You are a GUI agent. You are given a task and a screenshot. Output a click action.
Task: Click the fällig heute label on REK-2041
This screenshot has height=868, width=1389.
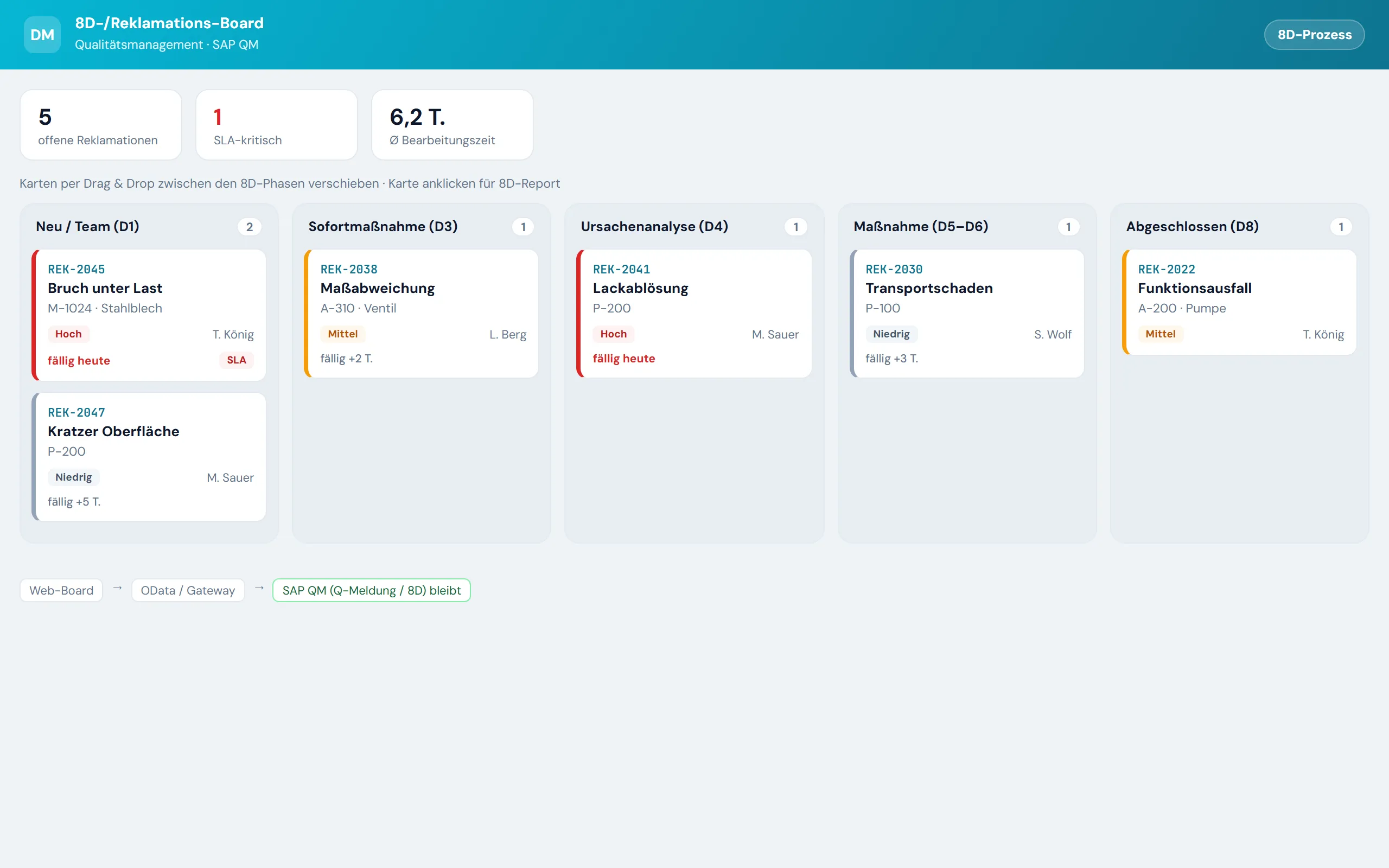tap(624, 358)
